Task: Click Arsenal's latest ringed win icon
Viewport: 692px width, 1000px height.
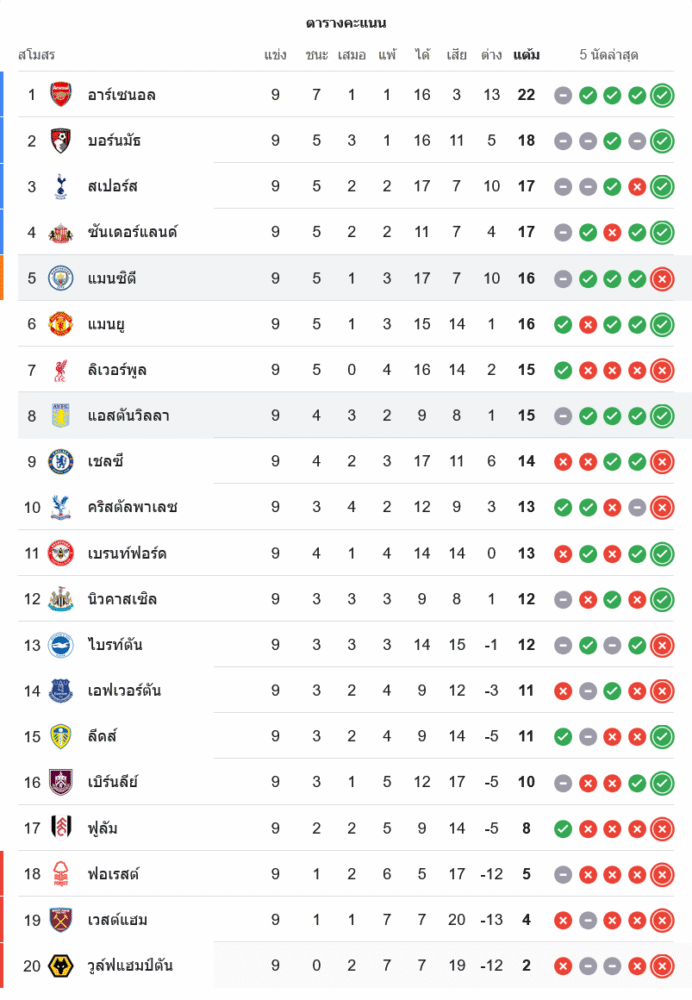Action: point(661,95)
